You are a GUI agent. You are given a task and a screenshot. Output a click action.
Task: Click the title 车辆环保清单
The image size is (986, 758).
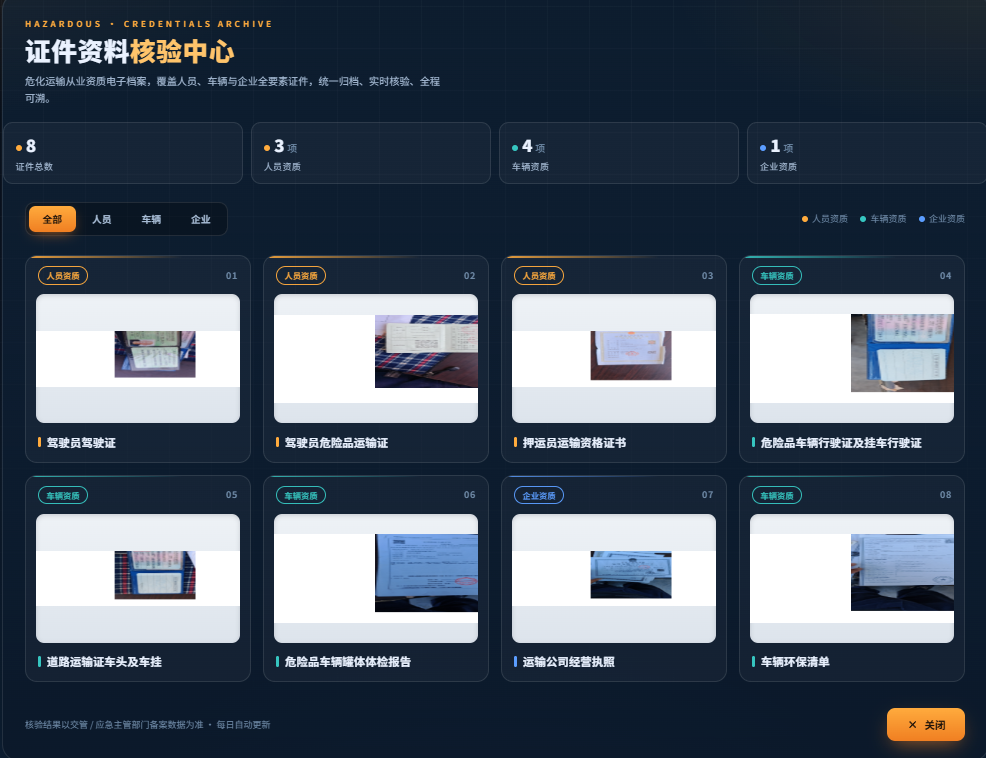[795, 662]
